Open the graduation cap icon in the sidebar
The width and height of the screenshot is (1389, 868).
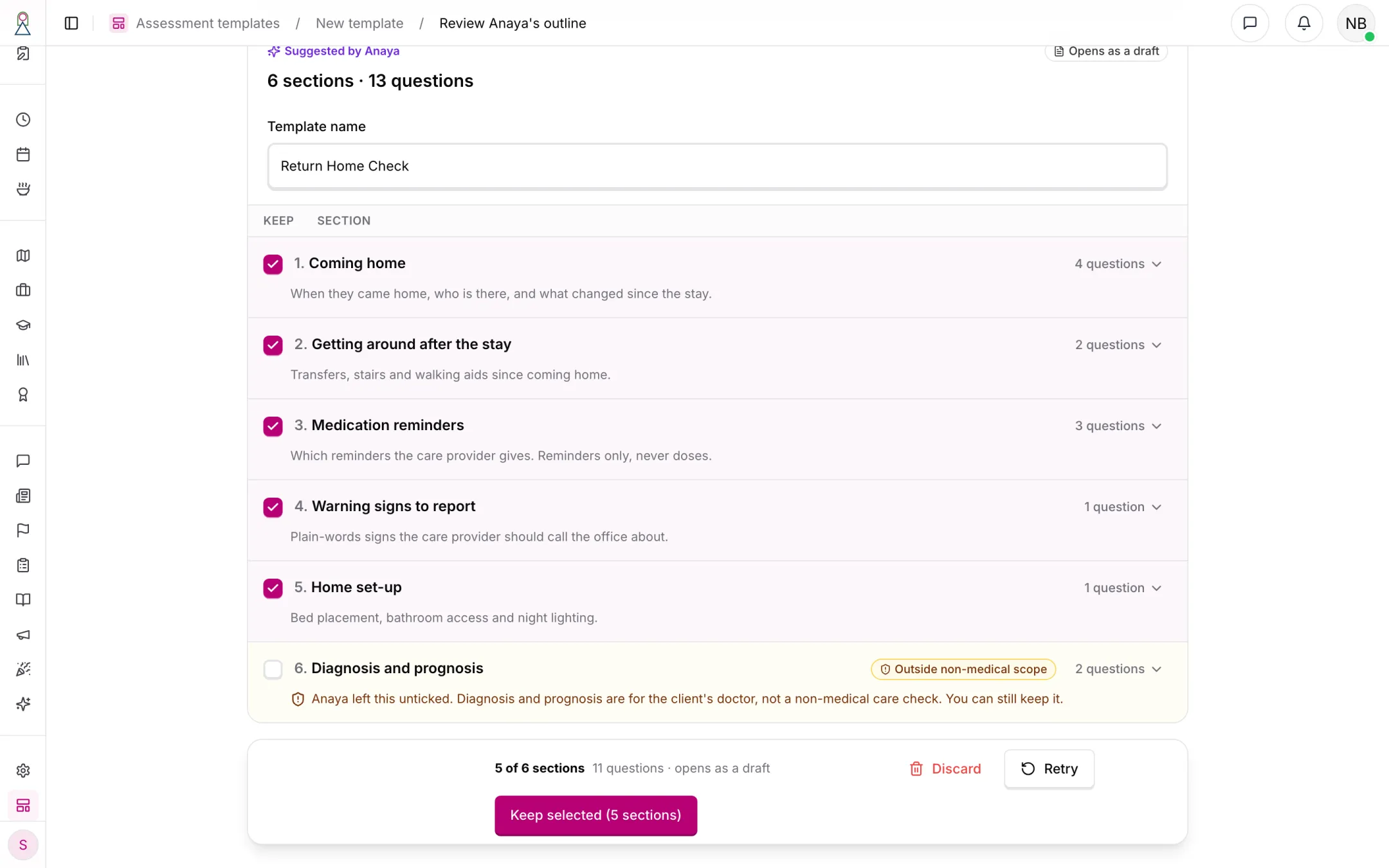[23, 325]
